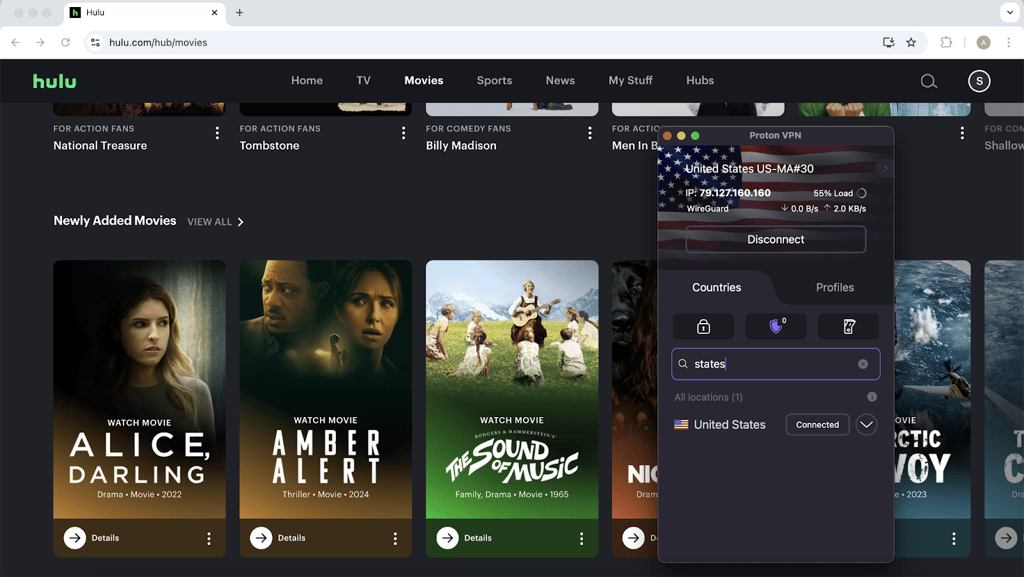Screen dimensions: 1024x577
Task: Select the Hulu browser tab
Action: click(144, 12)
